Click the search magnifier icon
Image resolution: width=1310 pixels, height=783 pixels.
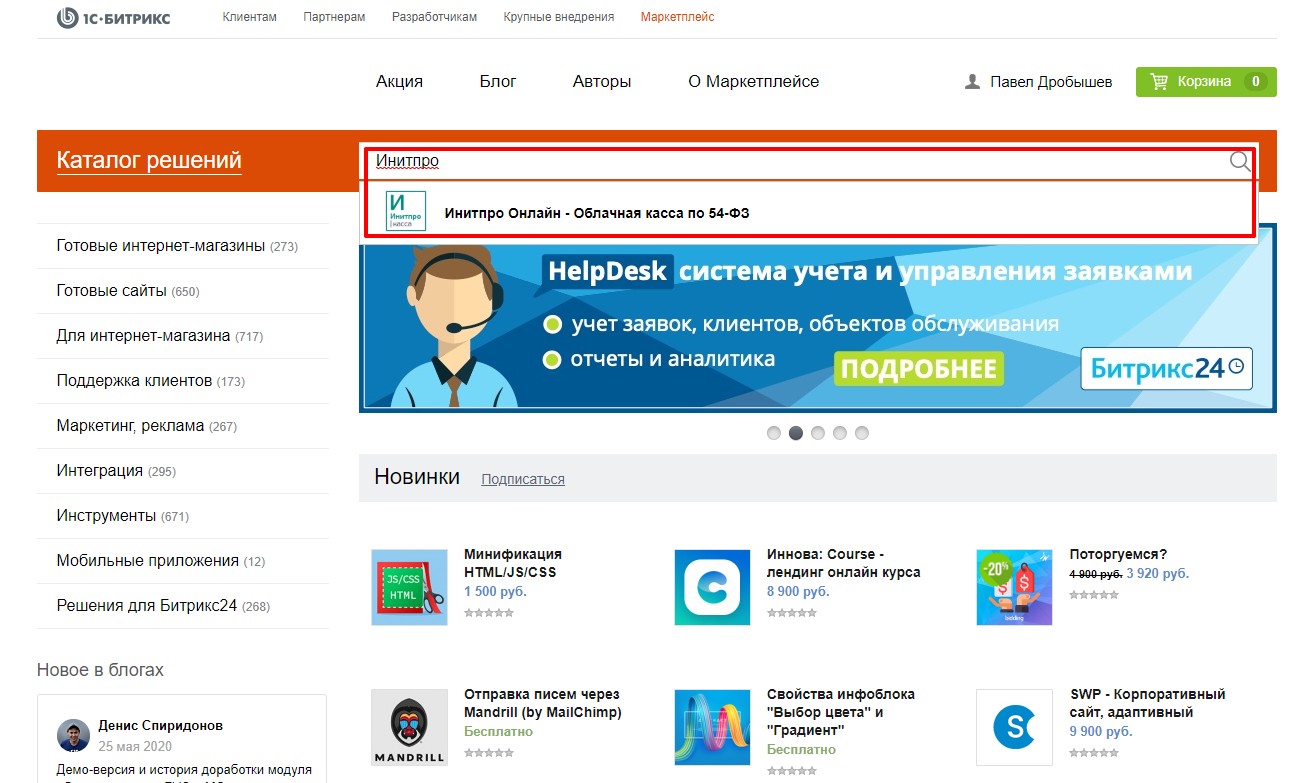(x=1240, y=162)
